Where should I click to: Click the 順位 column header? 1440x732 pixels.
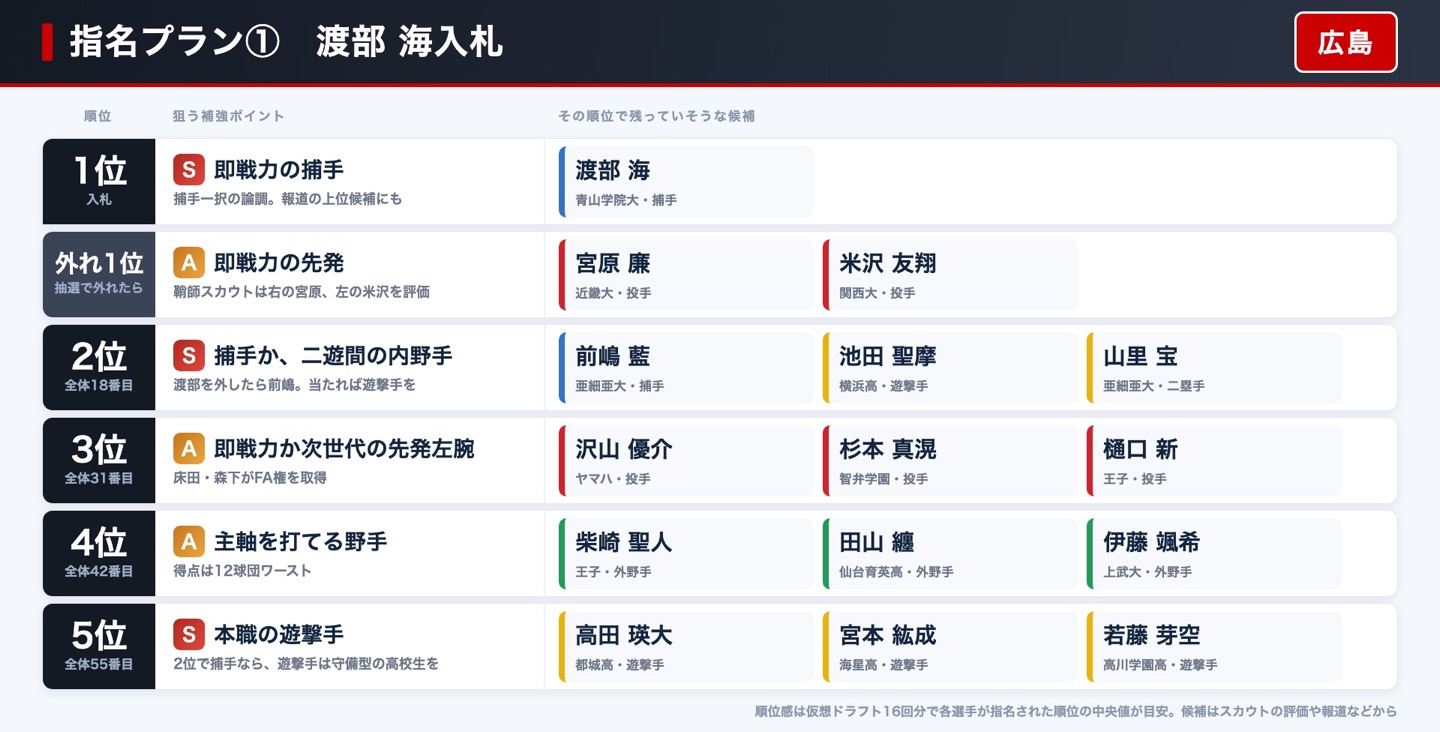(x=98, y=117)
